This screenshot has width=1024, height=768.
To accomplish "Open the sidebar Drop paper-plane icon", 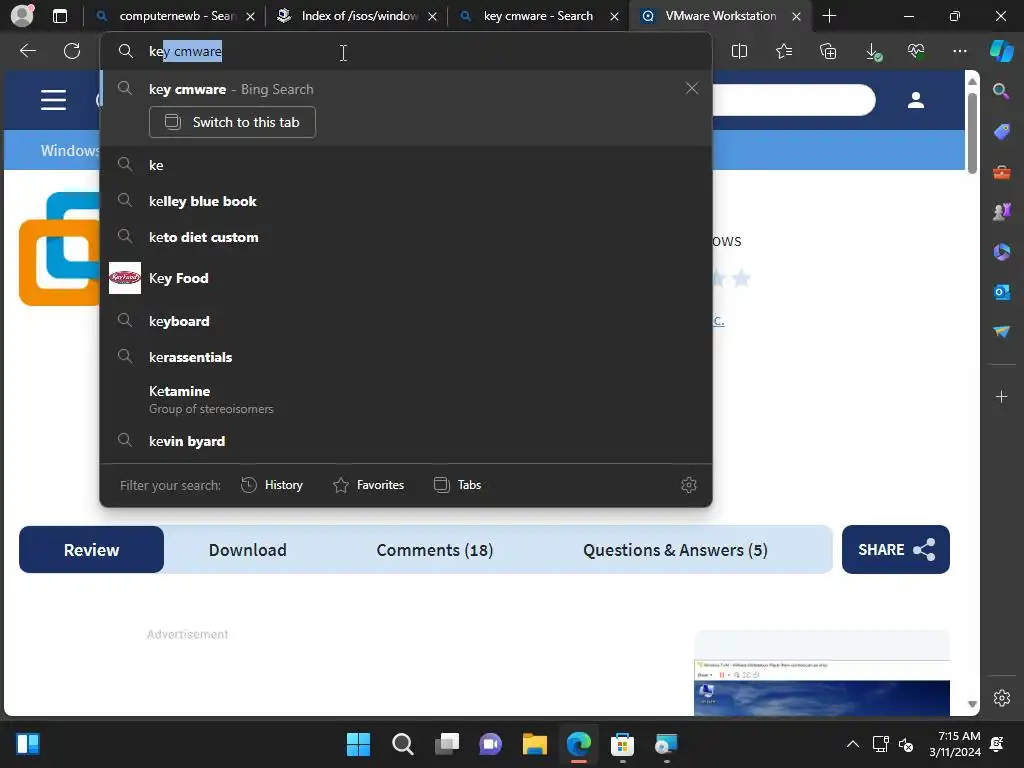I will pos(1001,332).
